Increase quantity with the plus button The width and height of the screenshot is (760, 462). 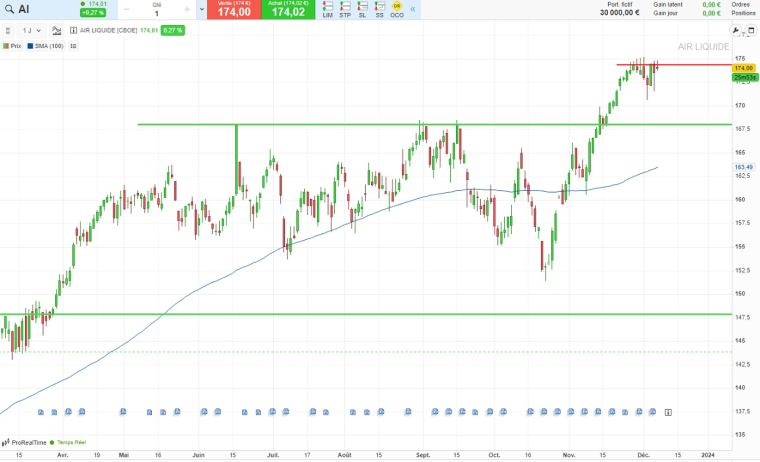(x=187, y=9)
